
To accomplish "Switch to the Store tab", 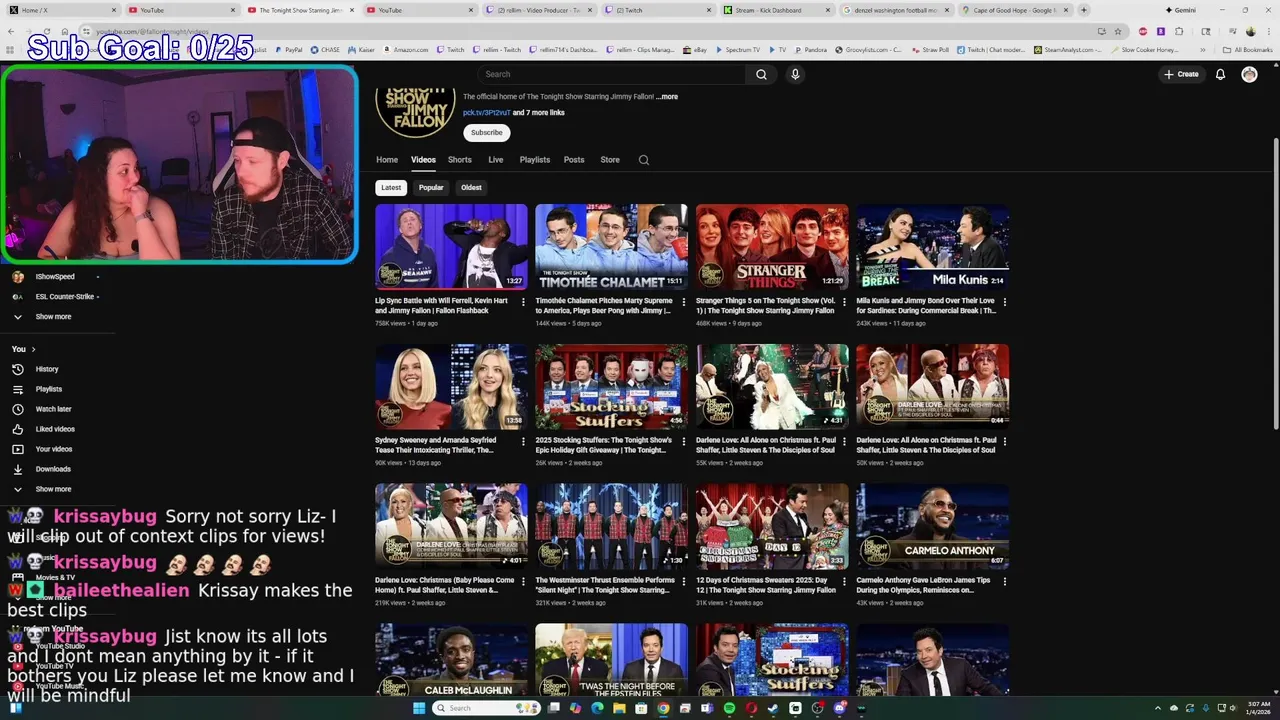I will tap(610, 160).
